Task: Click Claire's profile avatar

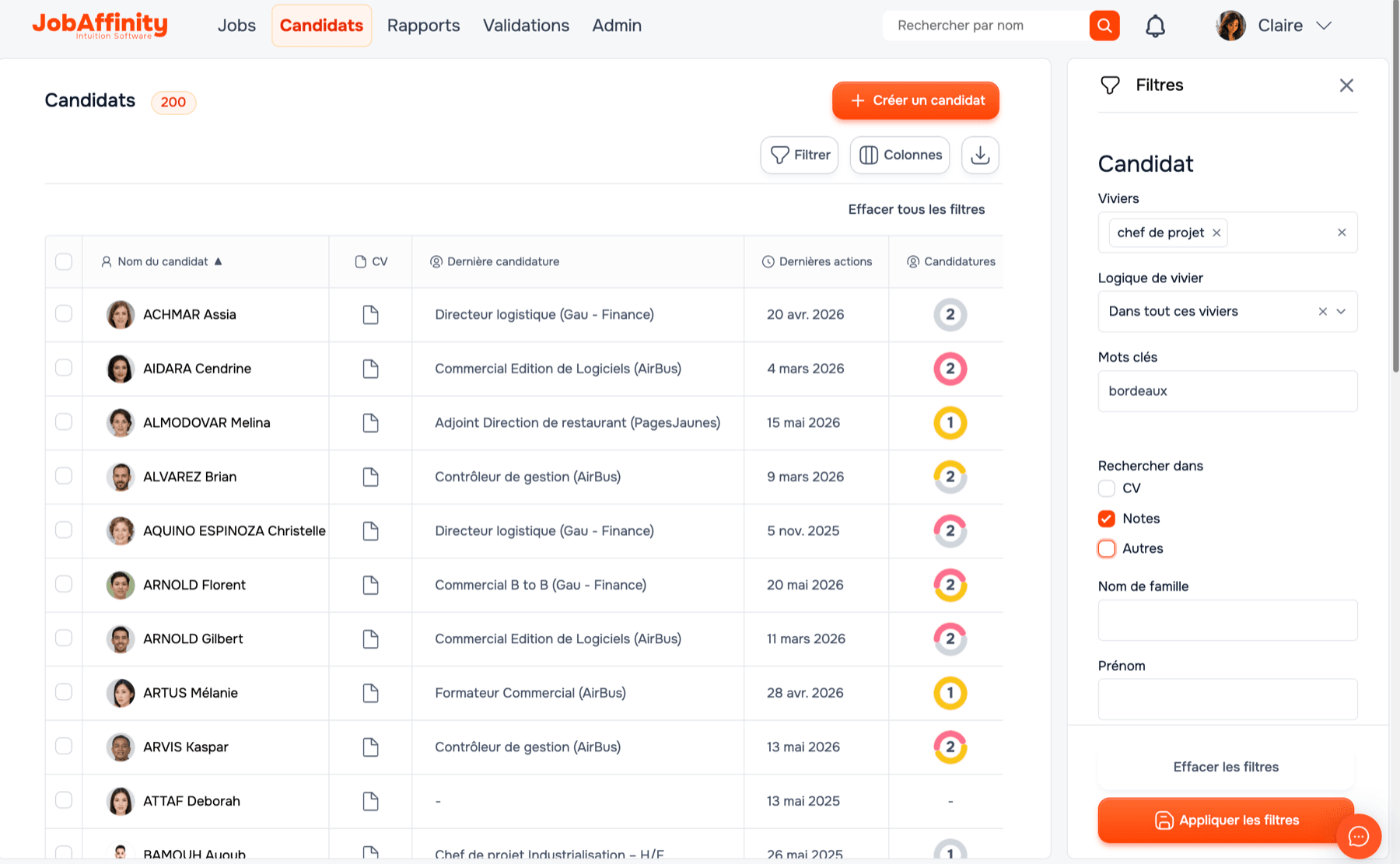Action: [x=1230, y=26]
